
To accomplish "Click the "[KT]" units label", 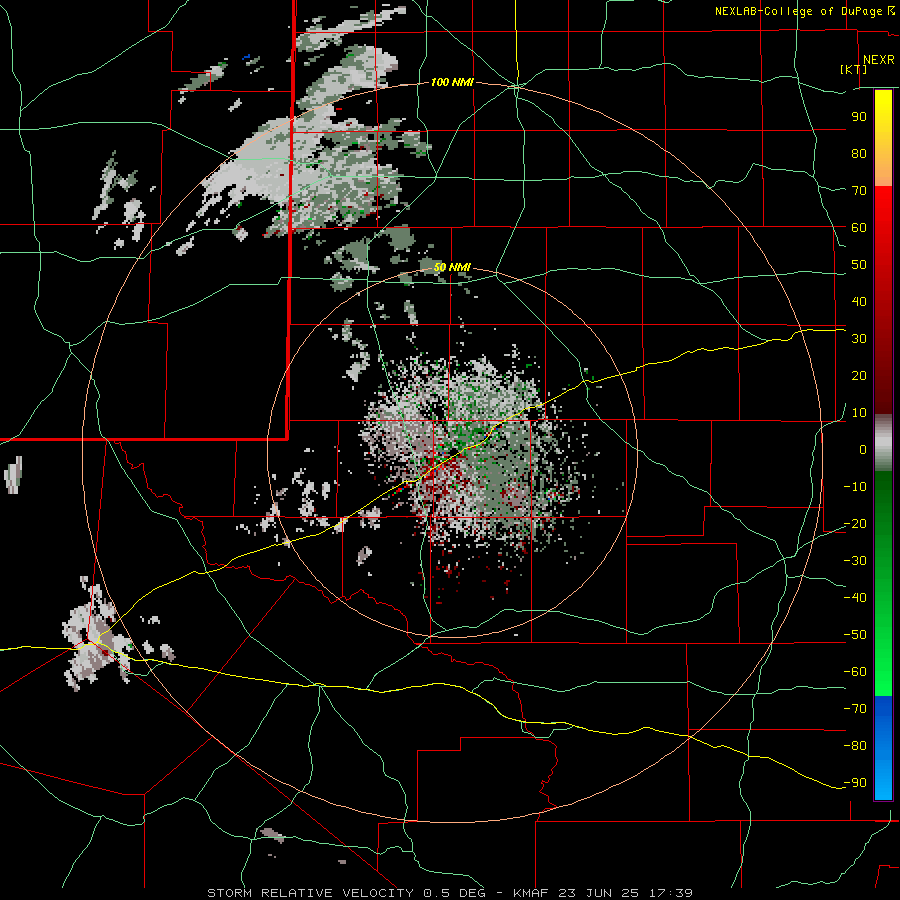I will [853, 69].
